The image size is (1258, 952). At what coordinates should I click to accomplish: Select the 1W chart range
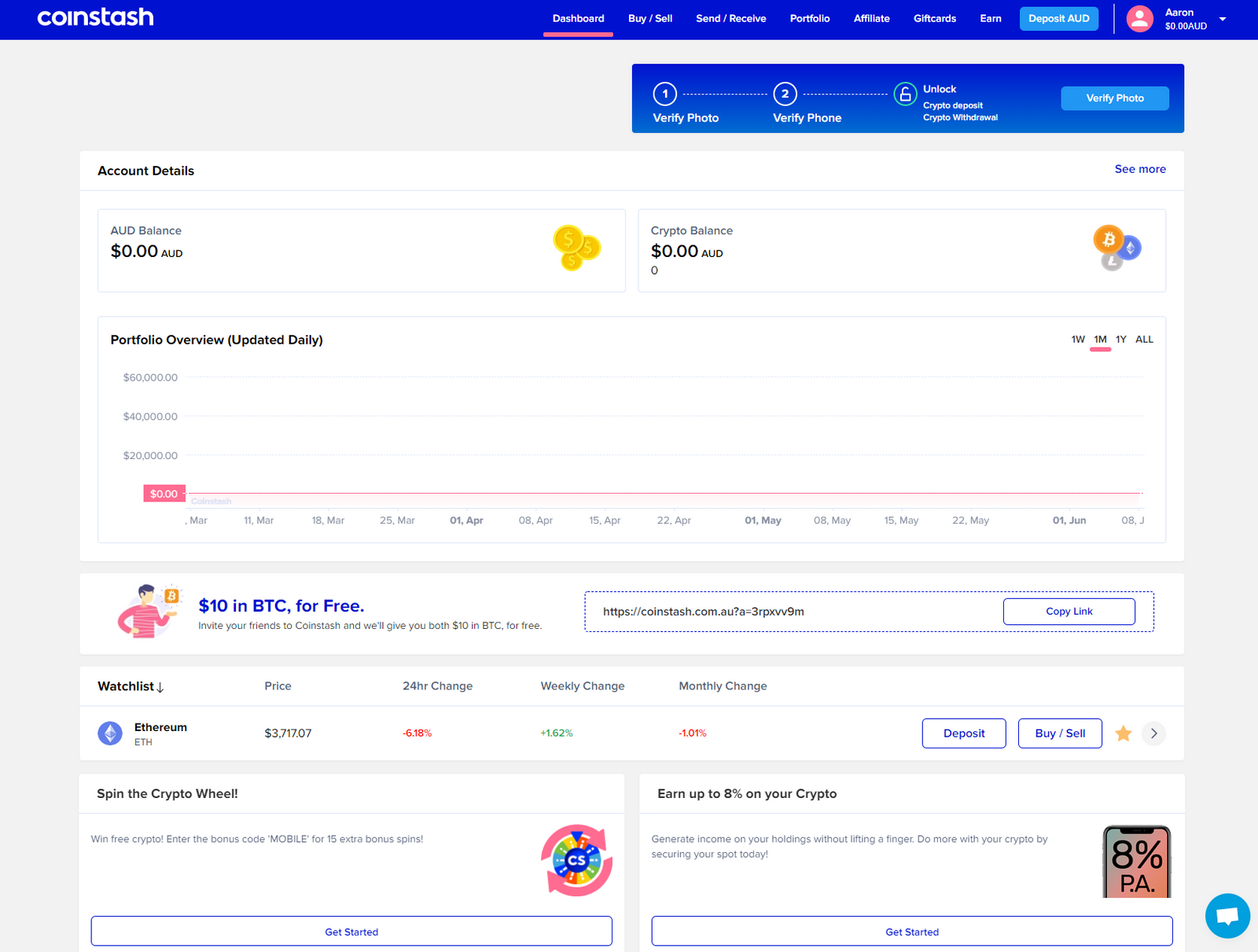pos(1078,340)
